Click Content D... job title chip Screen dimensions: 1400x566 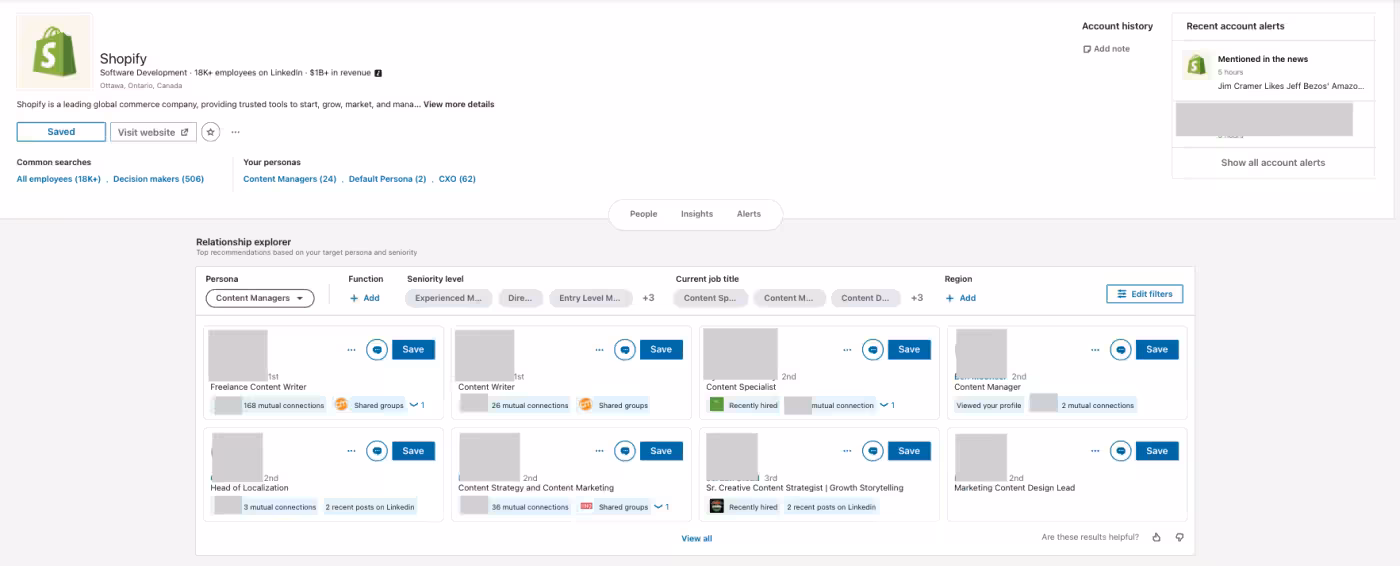click(865, 298)
